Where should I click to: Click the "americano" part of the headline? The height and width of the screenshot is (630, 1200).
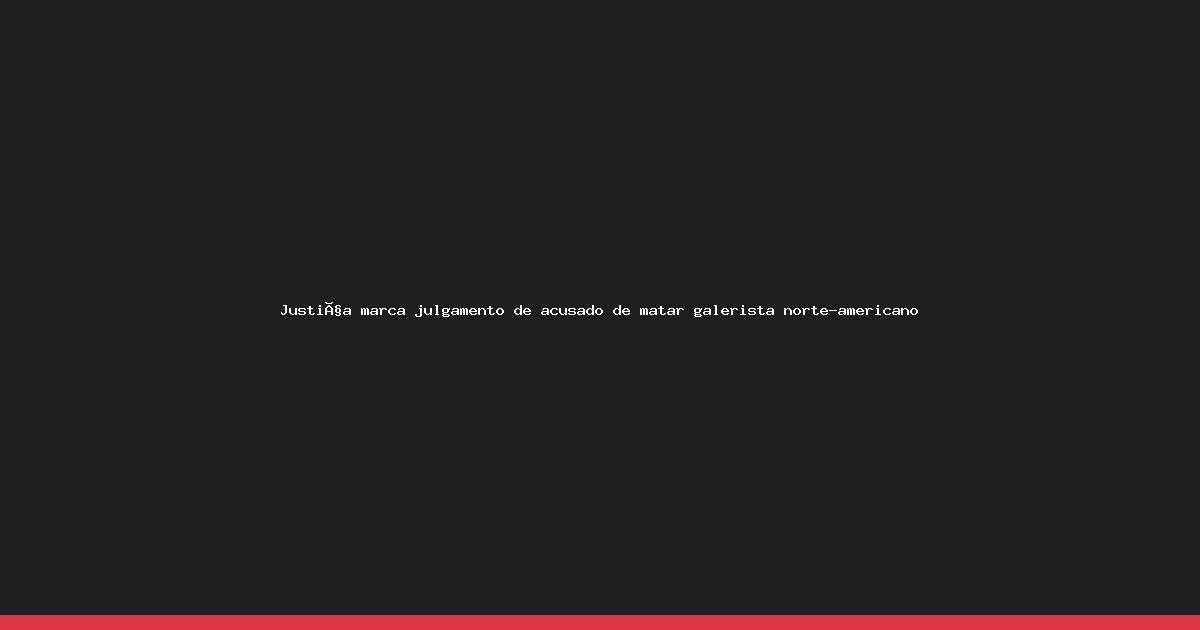878,311
